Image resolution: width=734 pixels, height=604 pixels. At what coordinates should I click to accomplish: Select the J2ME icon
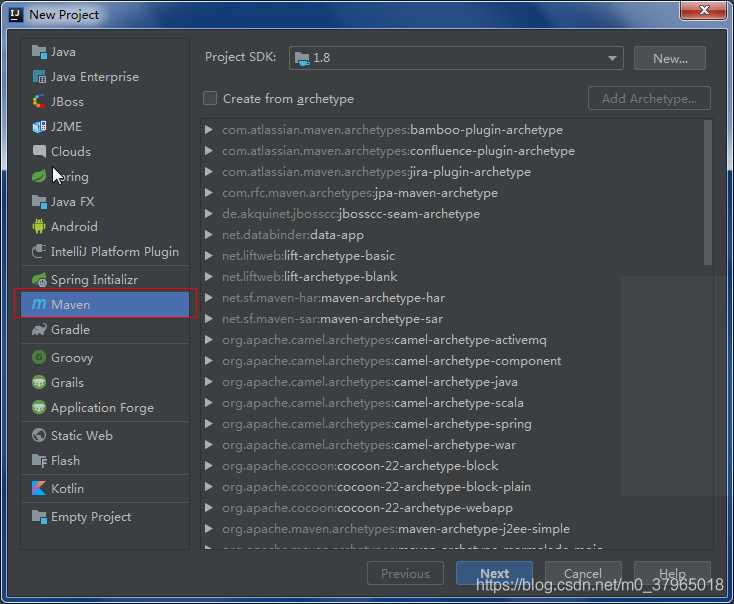tap(39, 126)
